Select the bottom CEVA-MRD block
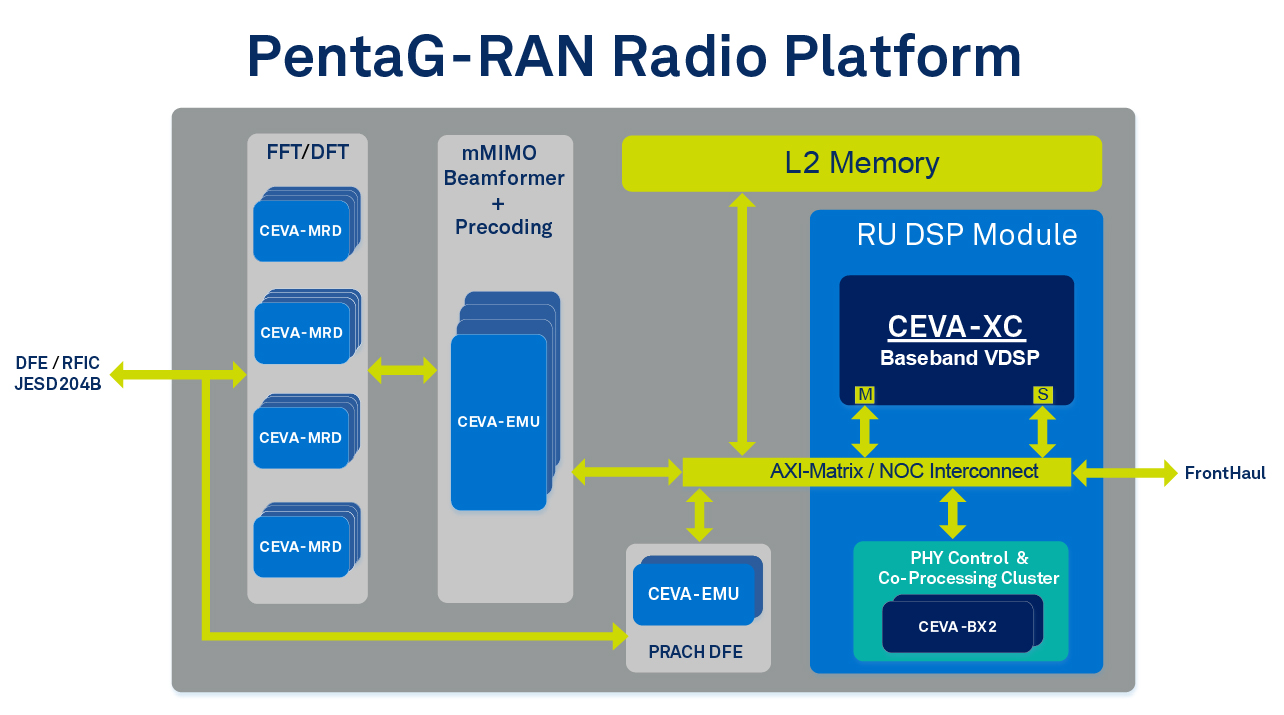This screenshot has height=715, width=1284. 301,547
